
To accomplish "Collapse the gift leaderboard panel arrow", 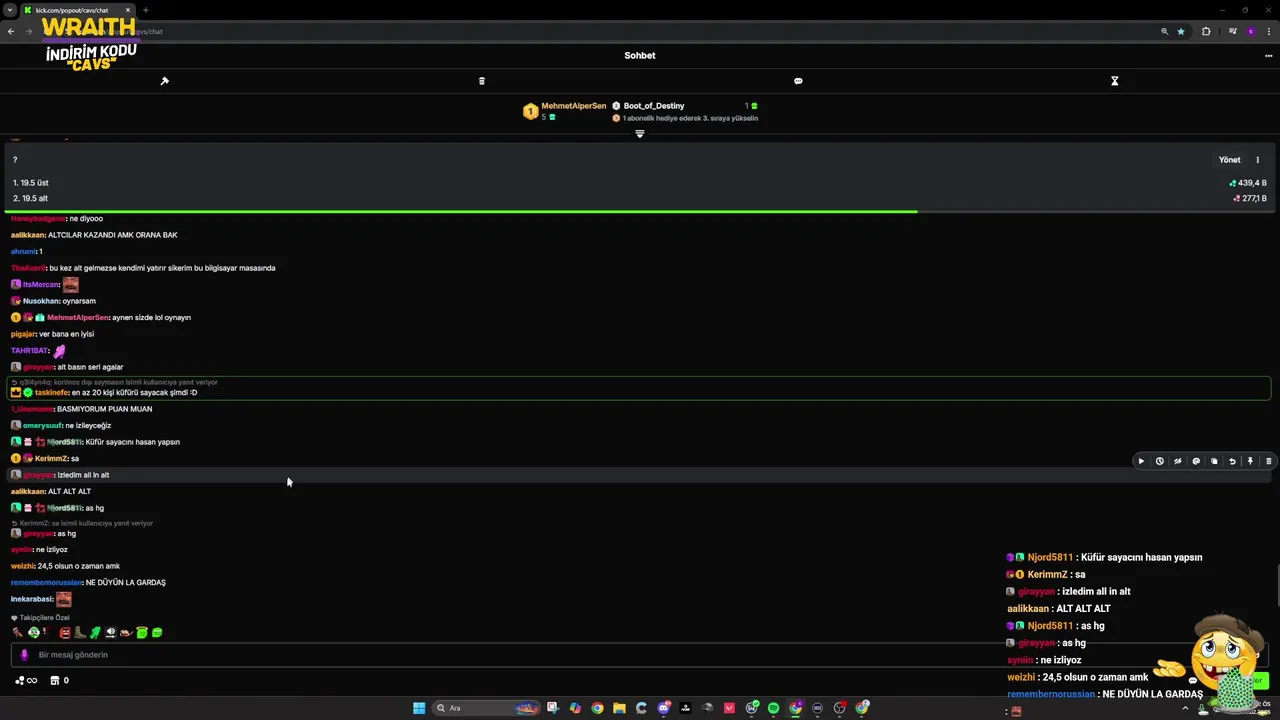I will (x=640, y=134).
